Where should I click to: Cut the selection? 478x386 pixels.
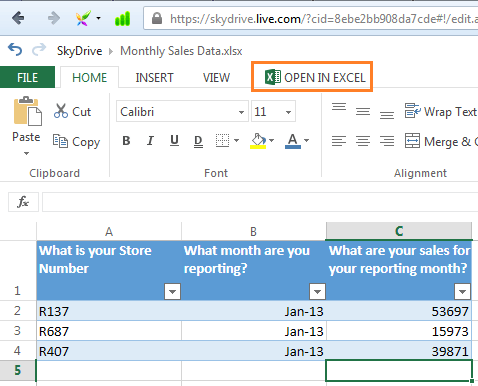(72, 111)
